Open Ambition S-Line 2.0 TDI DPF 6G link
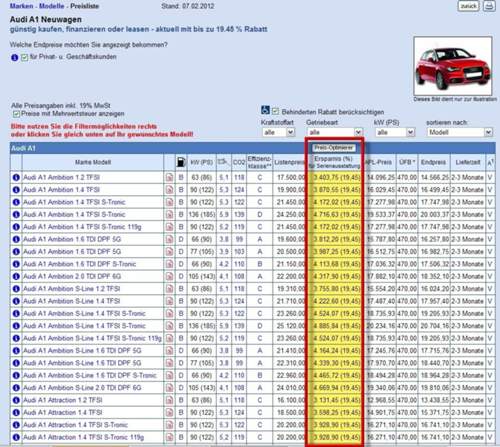This screenshot has height=447, width=500. 82,388
